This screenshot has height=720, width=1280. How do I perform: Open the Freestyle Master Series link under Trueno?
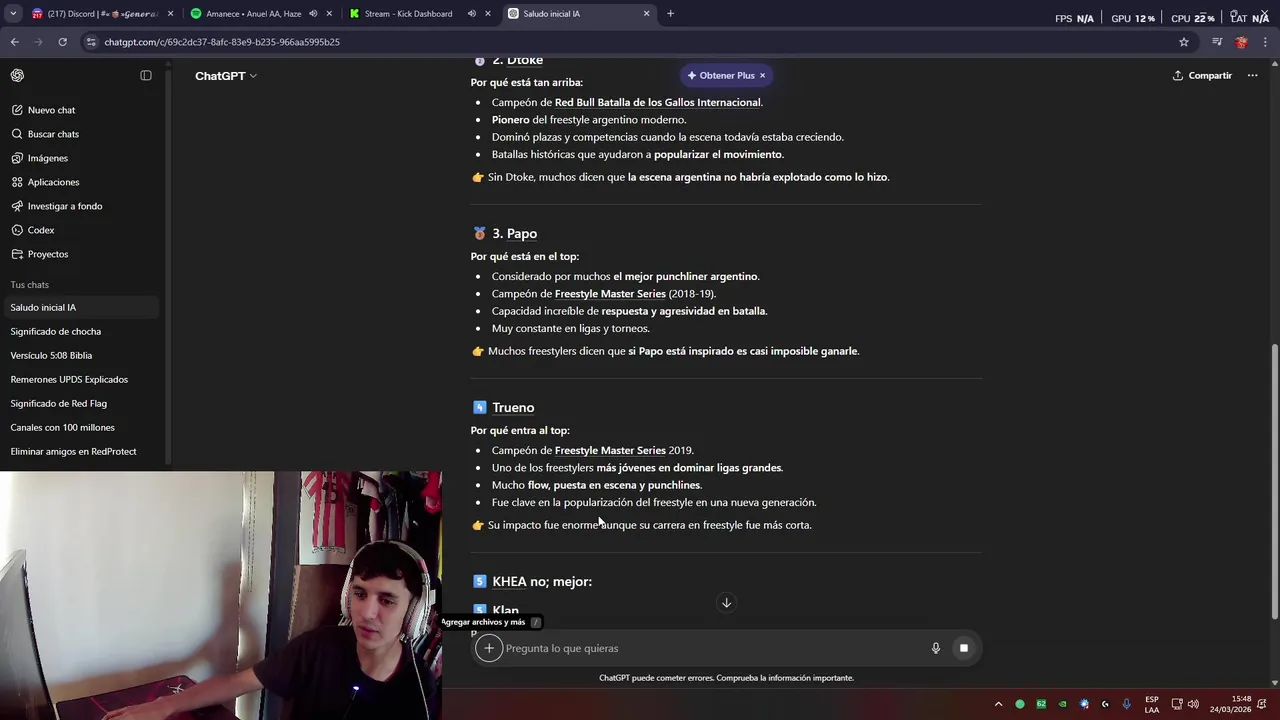(610, 450)
